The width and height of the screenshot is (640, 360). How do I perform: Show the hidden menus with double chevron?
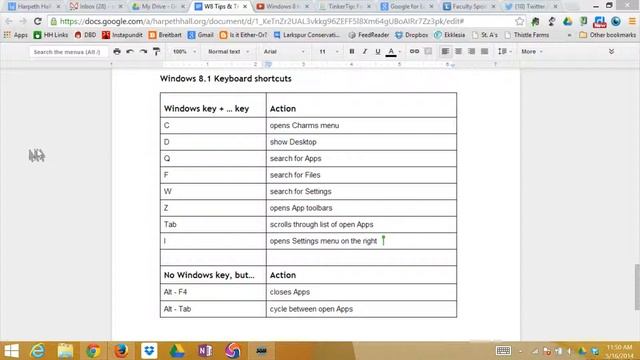pos(611,51)
